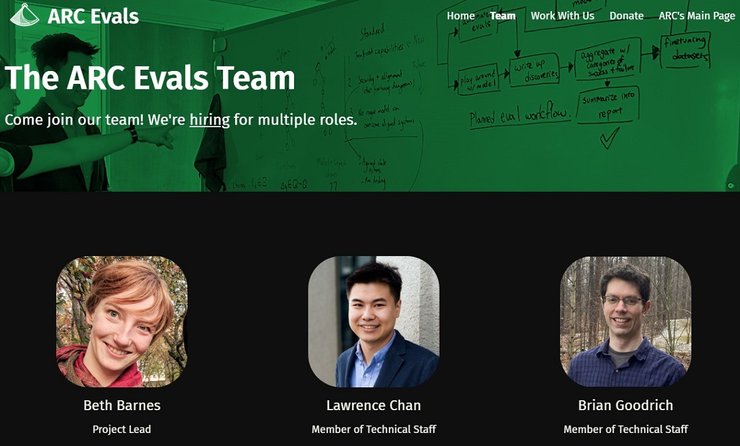Go to Work With Us page
Image resolution: width=740 pixels, height=446 pixels.
tap(562, 16)
